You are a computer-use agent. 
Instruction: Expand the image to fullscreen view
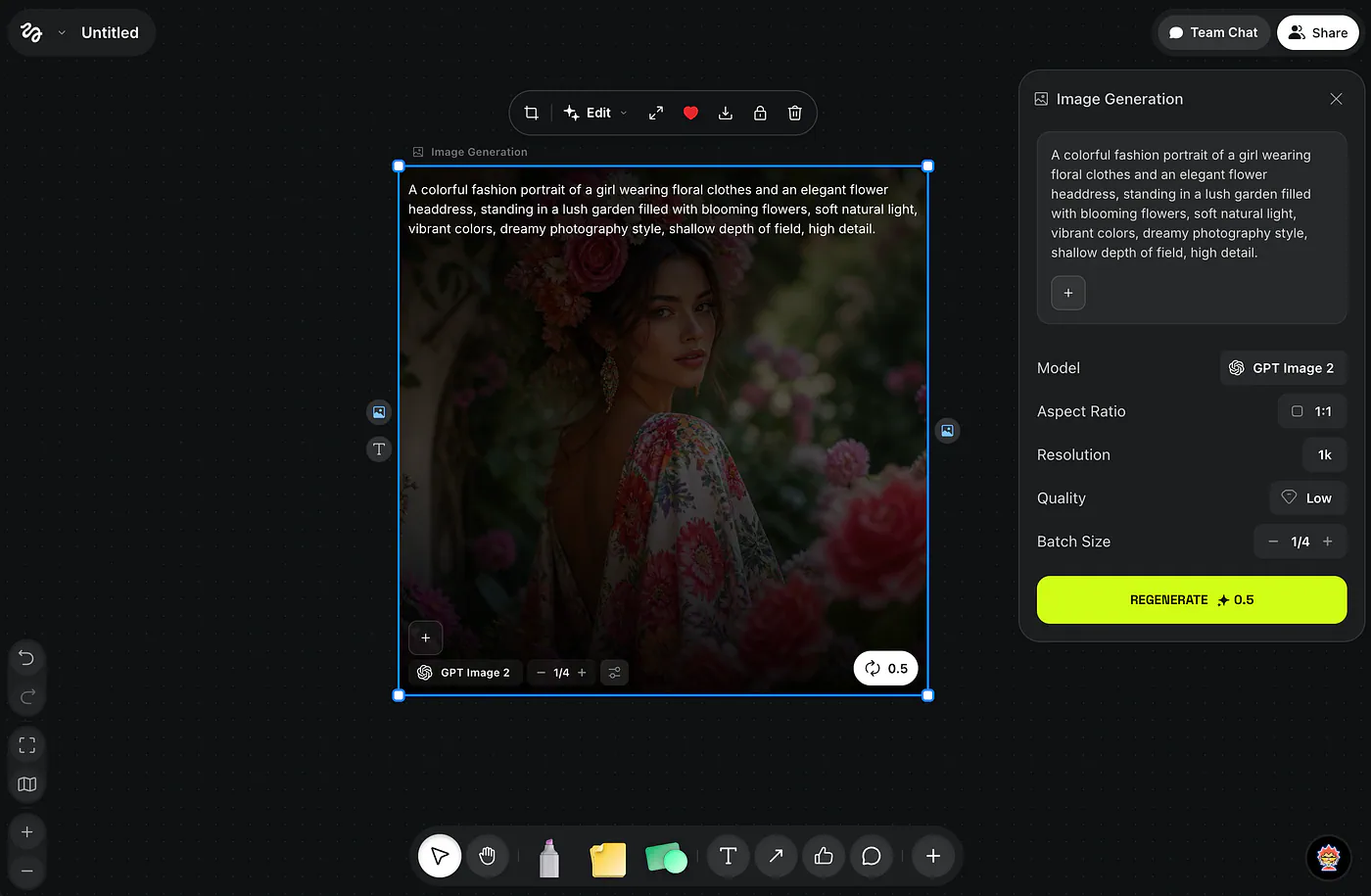point(656,113)
